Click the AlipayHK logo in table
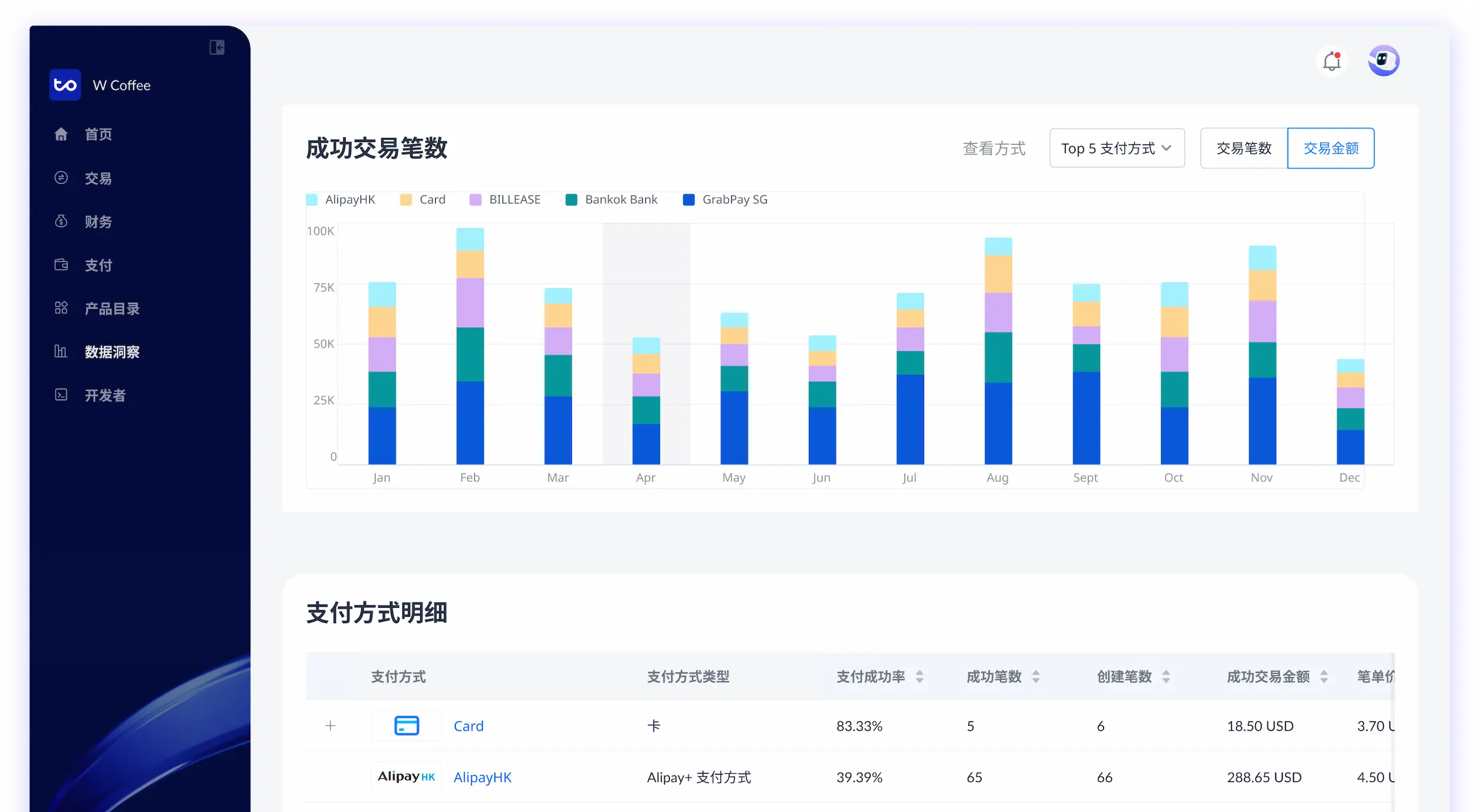Viewport: 1480px width, 812px height. tap(407, 776)
